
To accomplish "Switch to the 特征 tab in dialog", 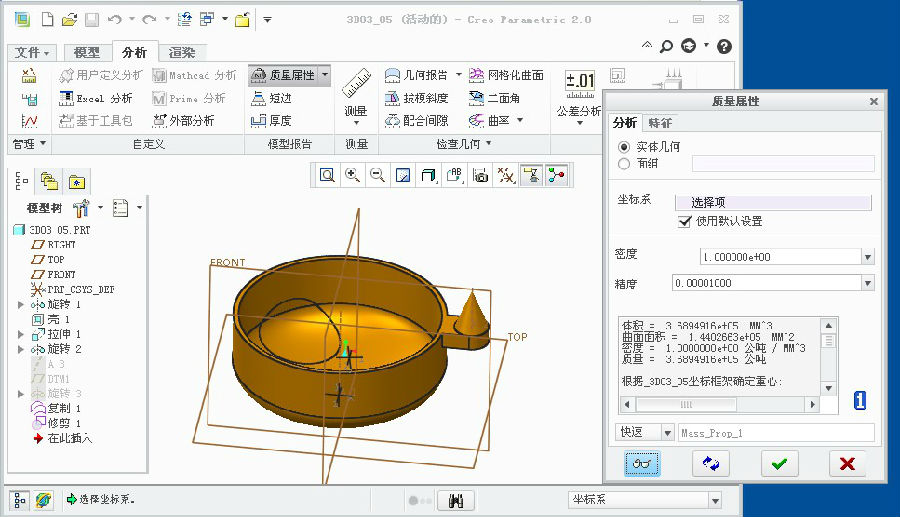I will 660,123.
